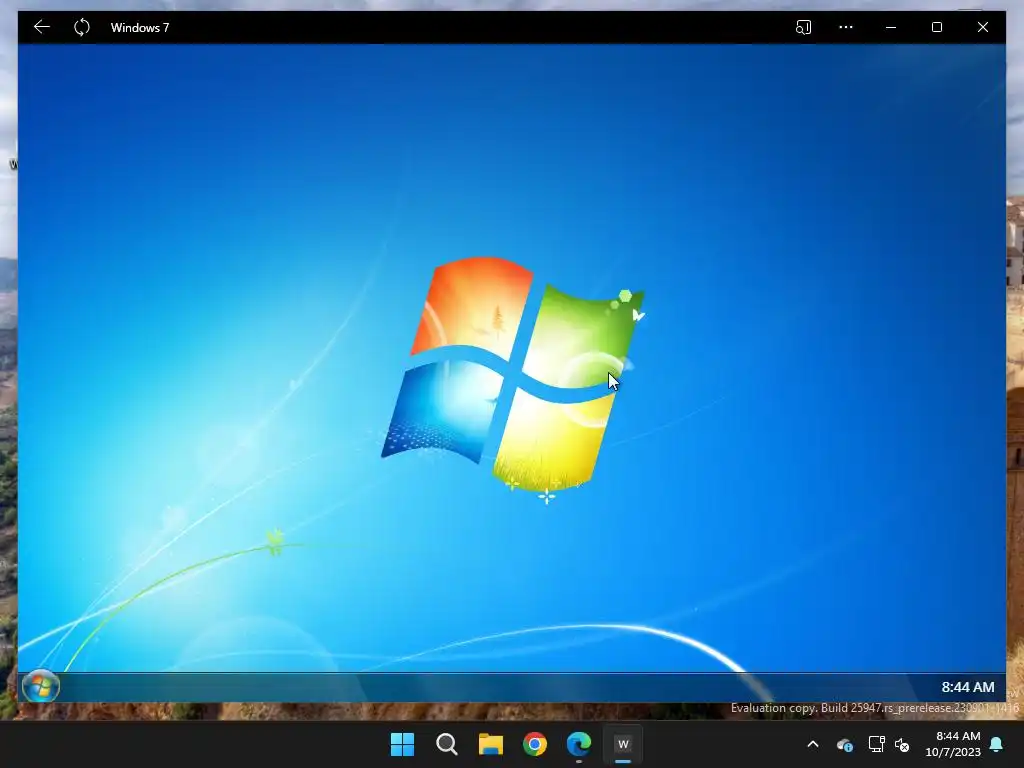Open the network status tray icon
The width and height of the screenshot is (1024, 768).
876,744
